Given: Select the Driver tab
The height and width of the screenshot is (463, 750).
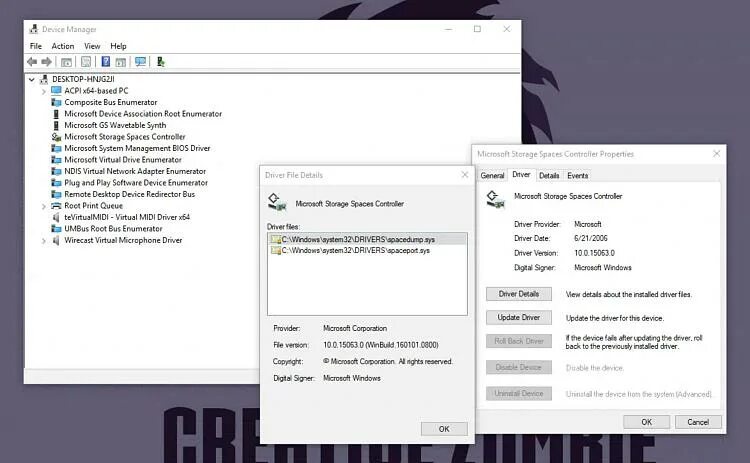Looking at the screenshot, I should (x=521, y=175).
